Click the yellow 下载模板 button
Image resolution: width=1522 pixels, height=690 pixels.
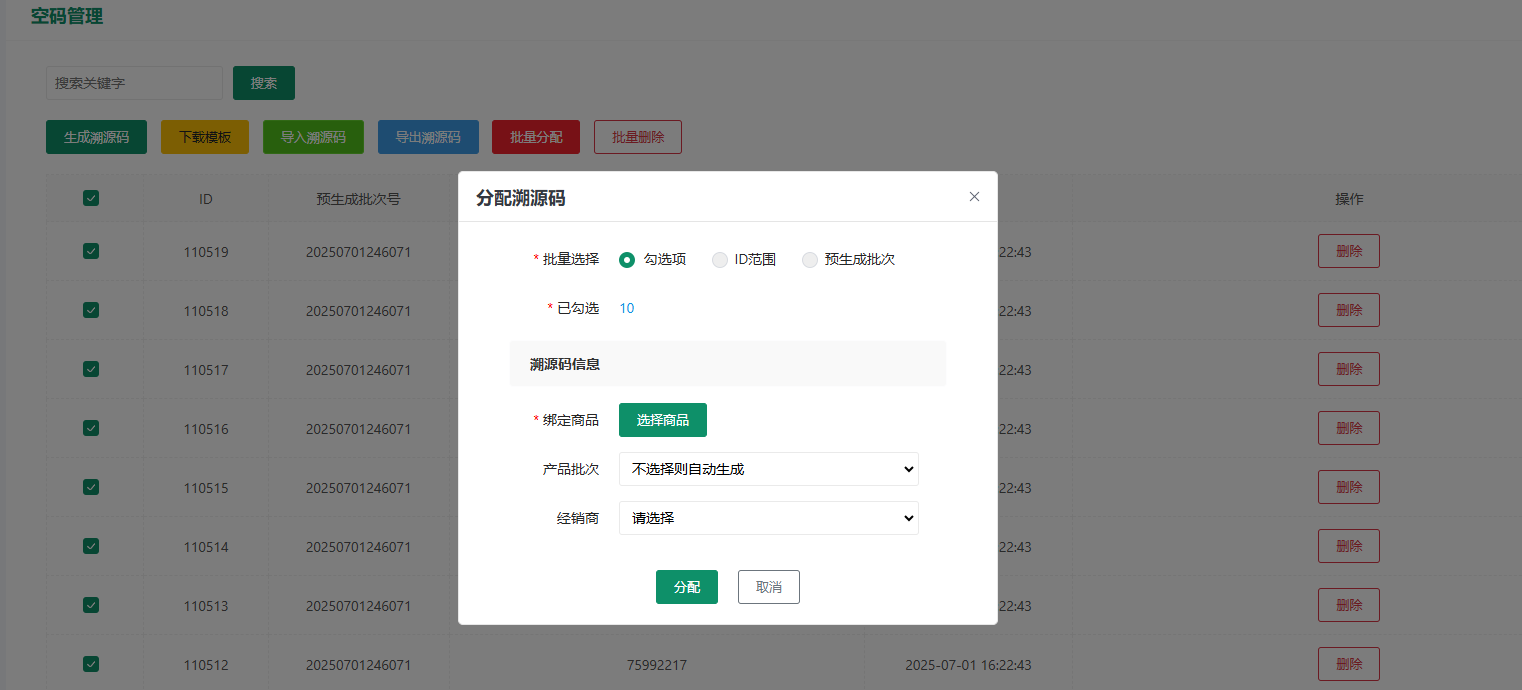click(x=205, y=137)
